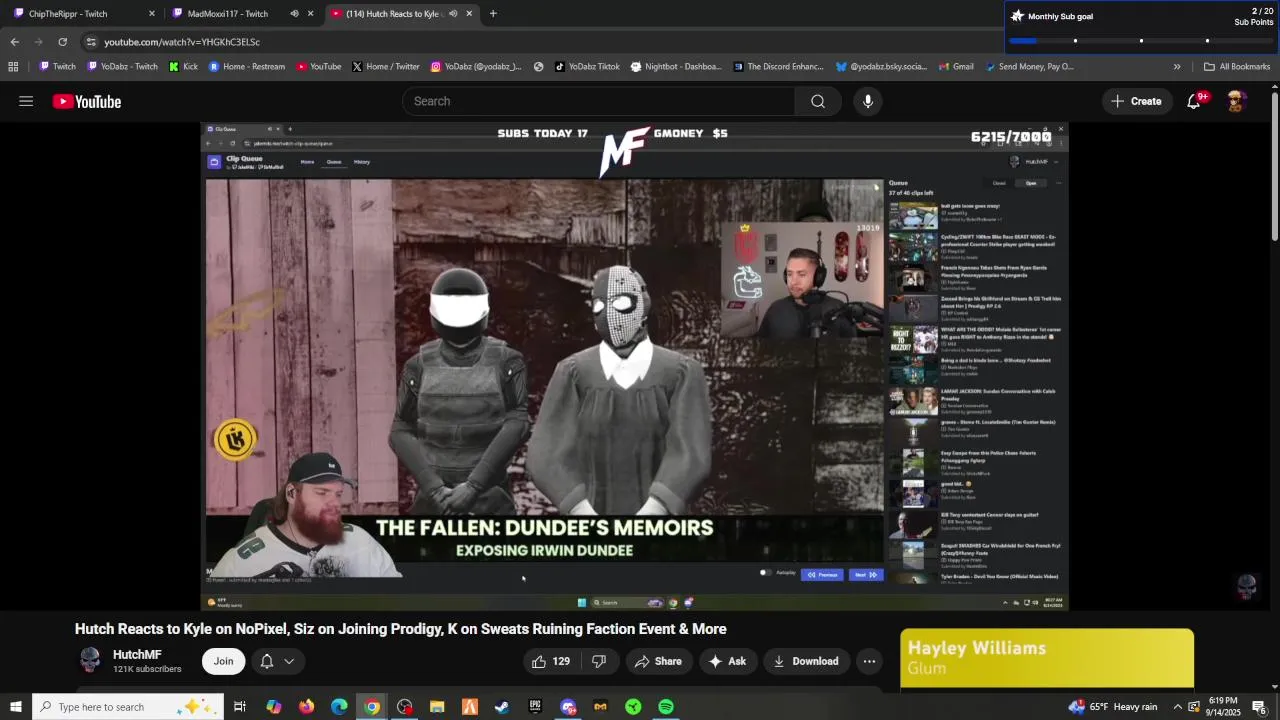
Task: Open more actions three-dot menu
Action: point(869,661)
